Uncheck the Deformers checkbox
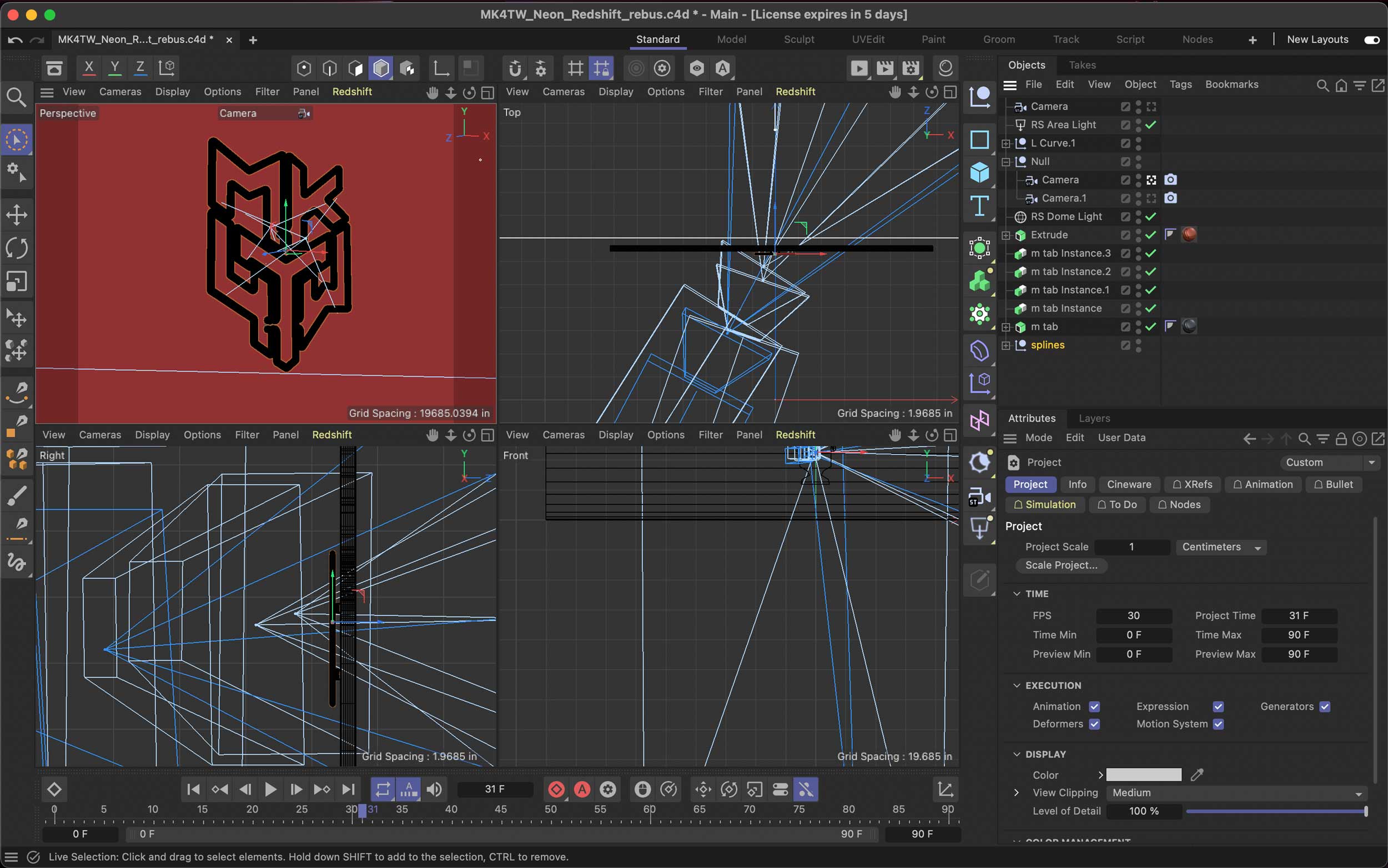The width and height of the screenshot is (1388, 868). (1094, 724)
